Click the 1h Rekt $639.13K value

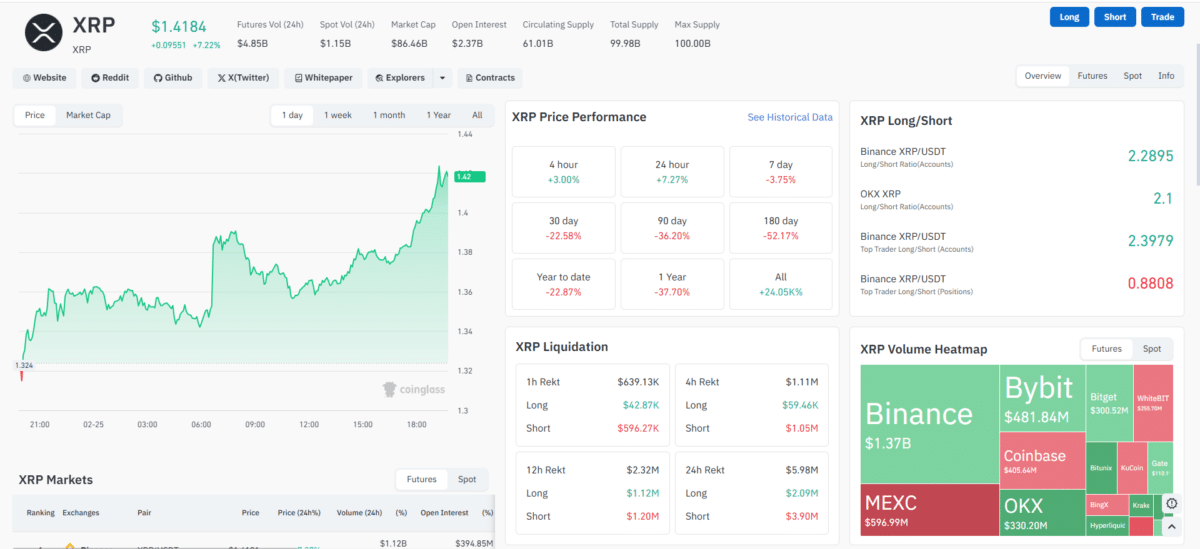pos(637,382)
